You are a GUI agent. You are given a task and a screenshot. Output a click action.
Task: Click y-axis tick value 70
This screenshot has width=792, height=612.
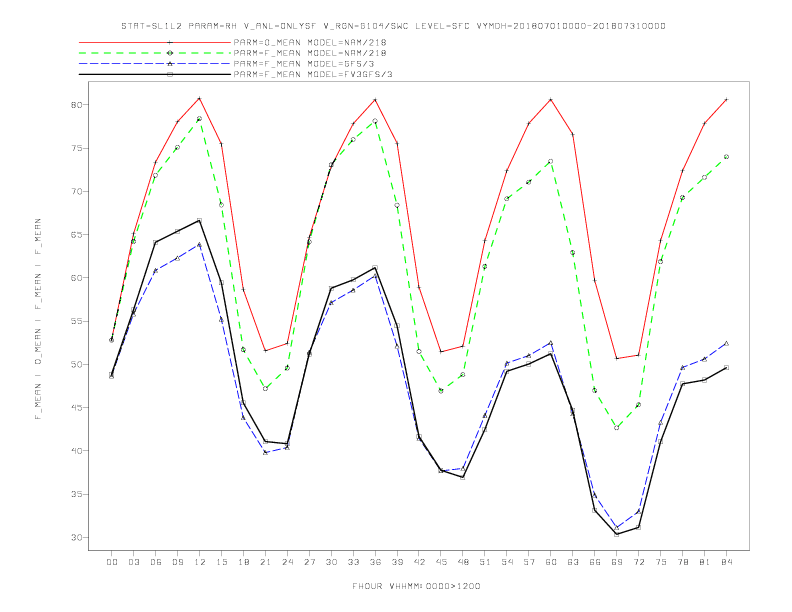[76, 191]
